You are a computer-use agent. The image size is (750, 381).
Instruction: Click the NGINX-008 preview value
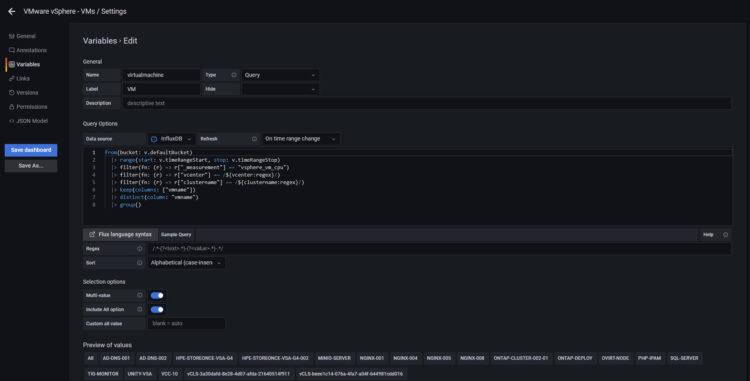(x=472, y=358)
